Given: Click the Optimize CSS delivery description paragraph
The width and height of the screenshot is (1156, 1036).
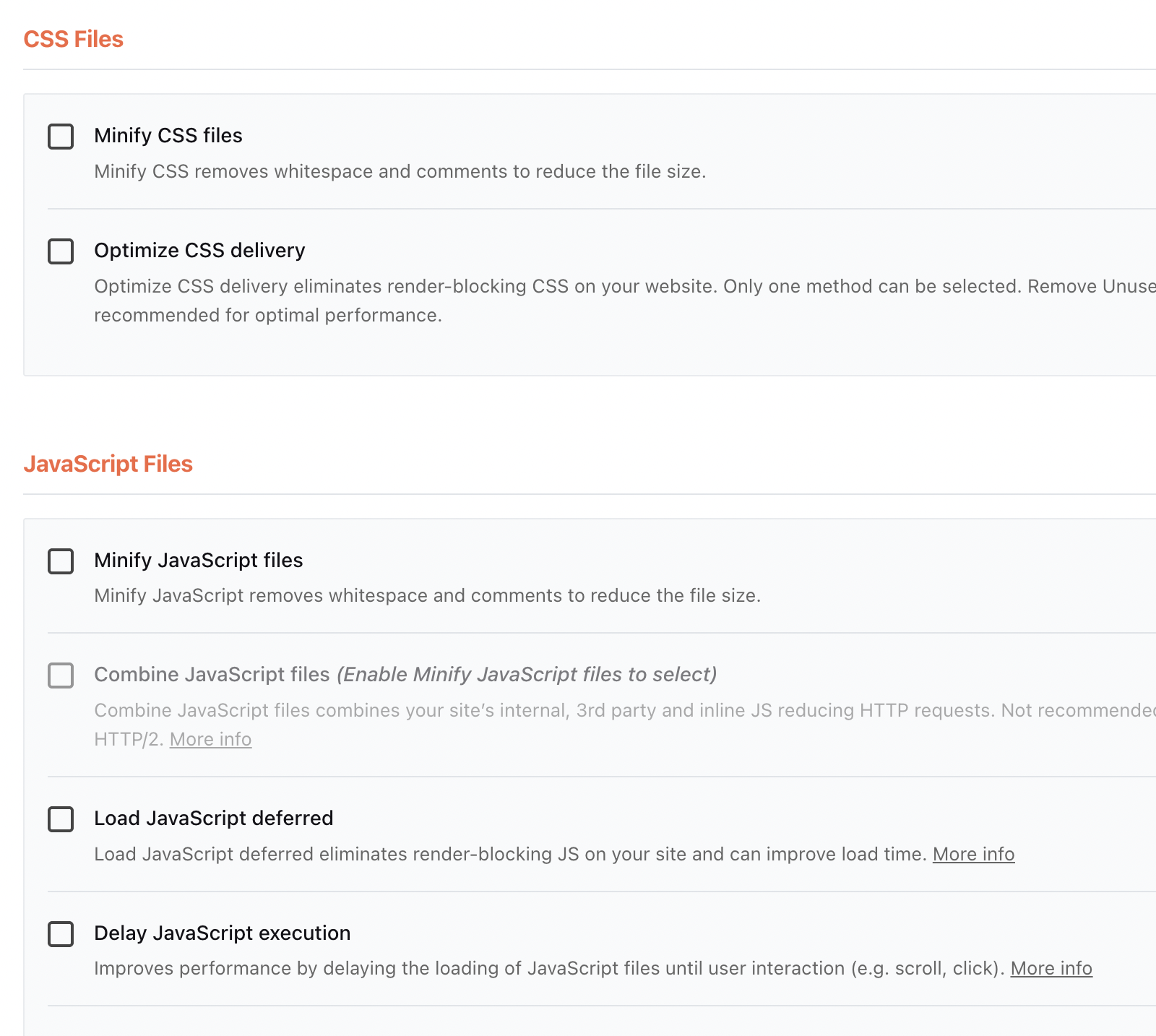Looking at the screenshot, I should (625, 301).
